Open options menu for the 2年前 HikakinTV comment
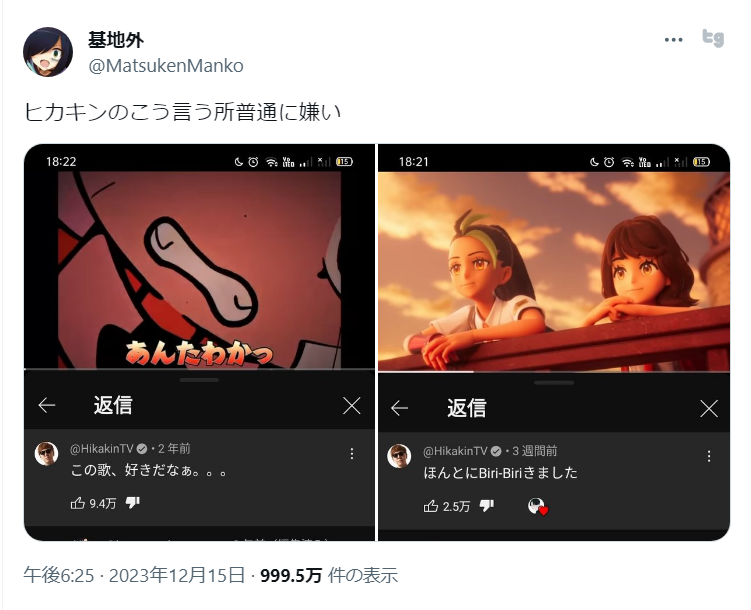This screenshot has width=751, height=610. tap(352, 453)
